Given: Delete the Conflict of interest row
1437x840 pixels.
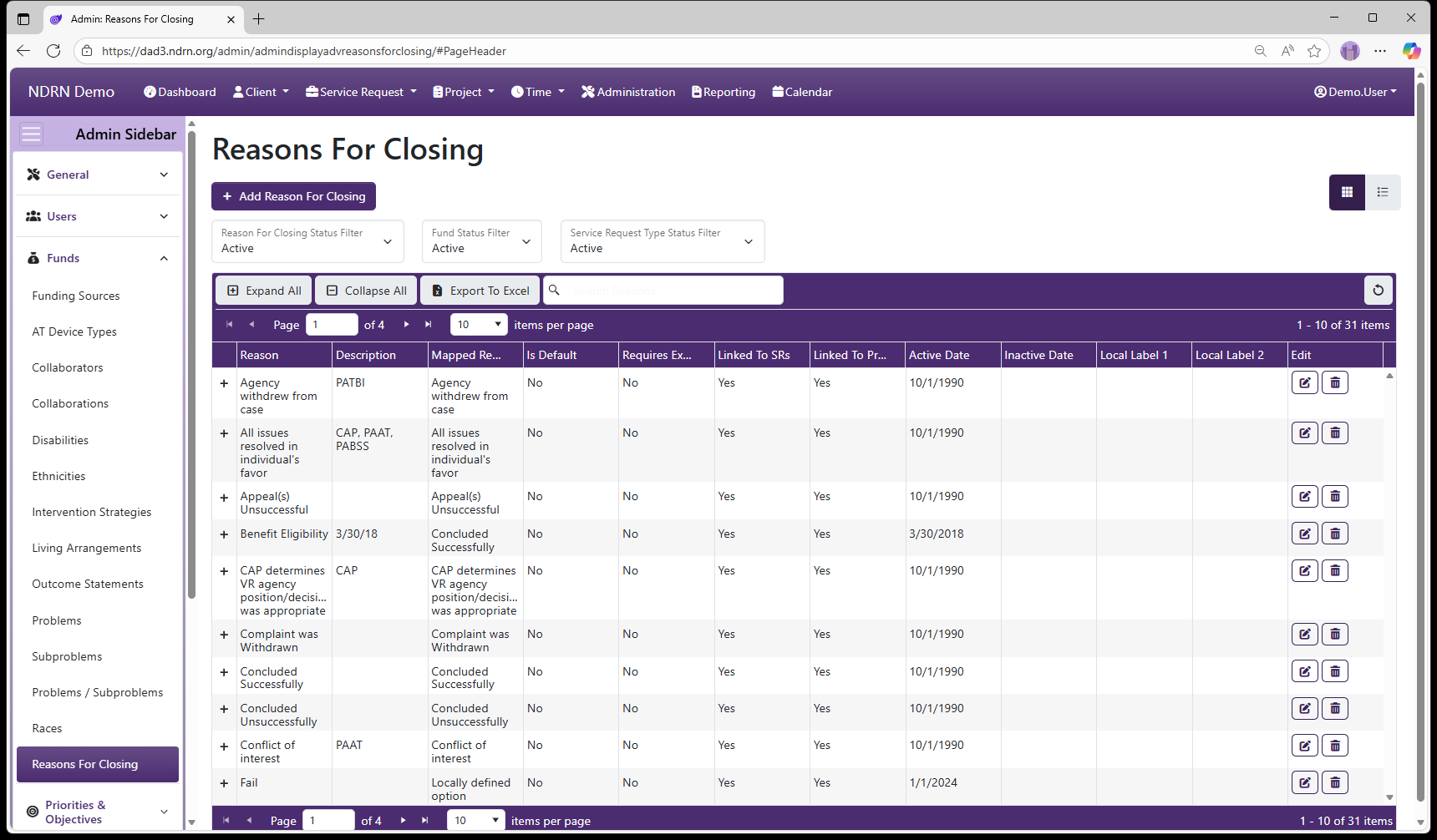Looking at the screenshot, I should (1334, 746).
